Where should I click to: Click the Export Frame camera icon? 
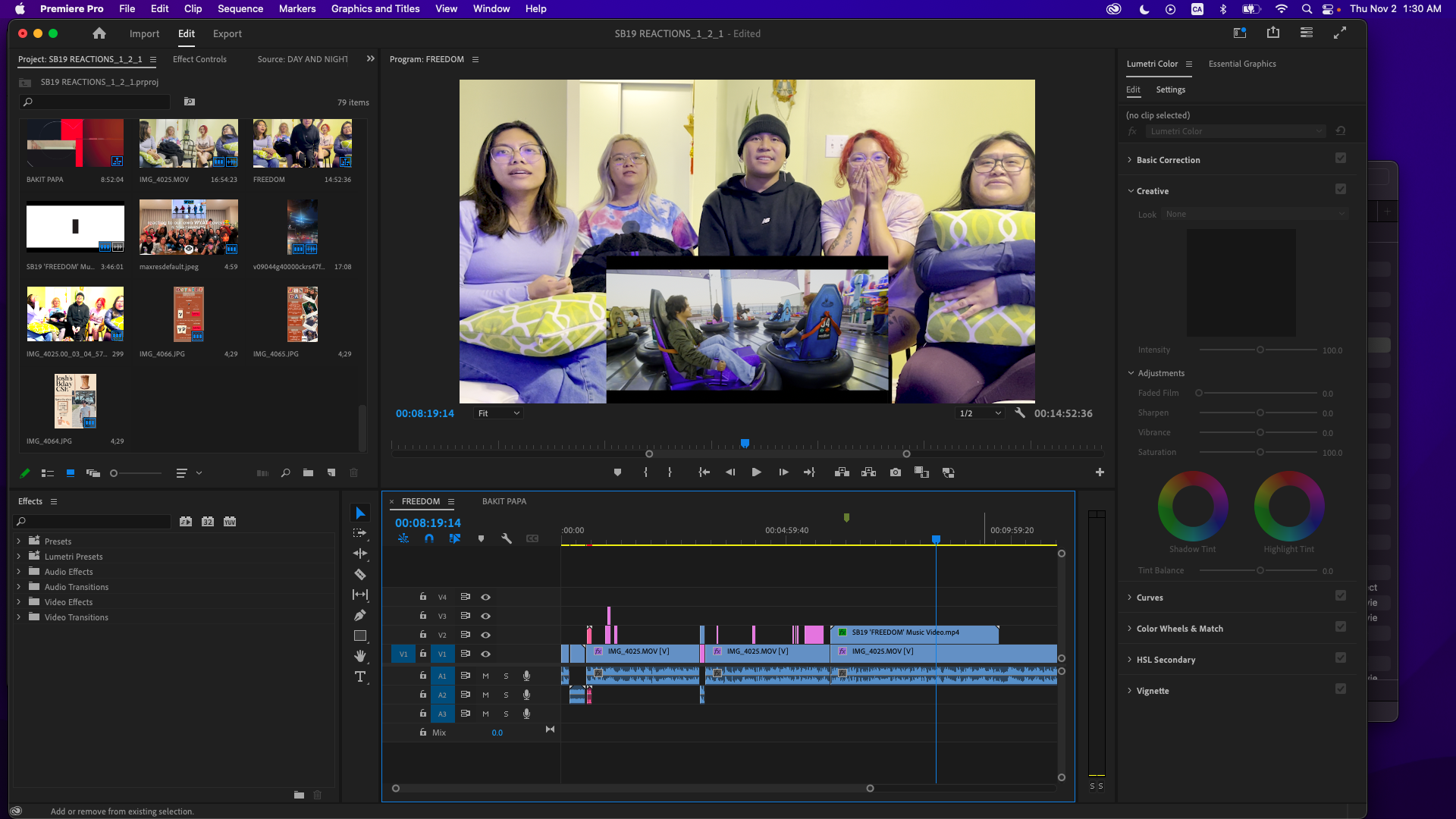(896, 472)
